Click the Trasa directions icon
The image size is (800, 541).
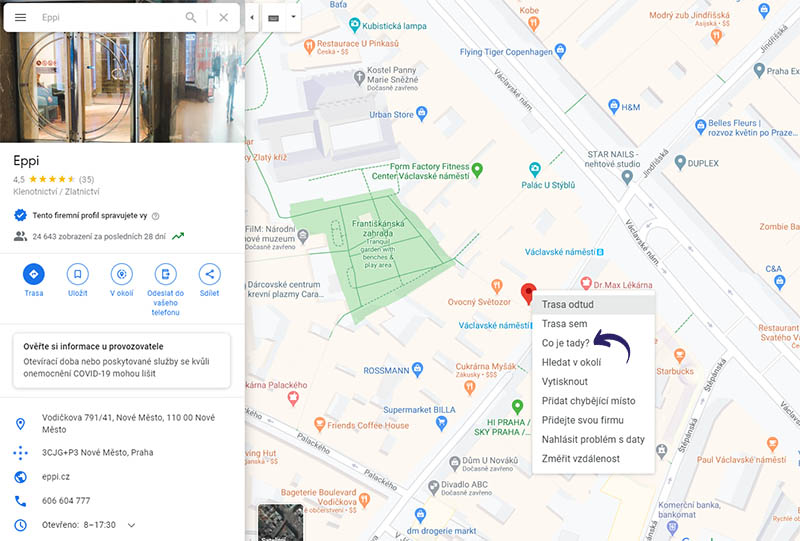click(x=34, y=274)
